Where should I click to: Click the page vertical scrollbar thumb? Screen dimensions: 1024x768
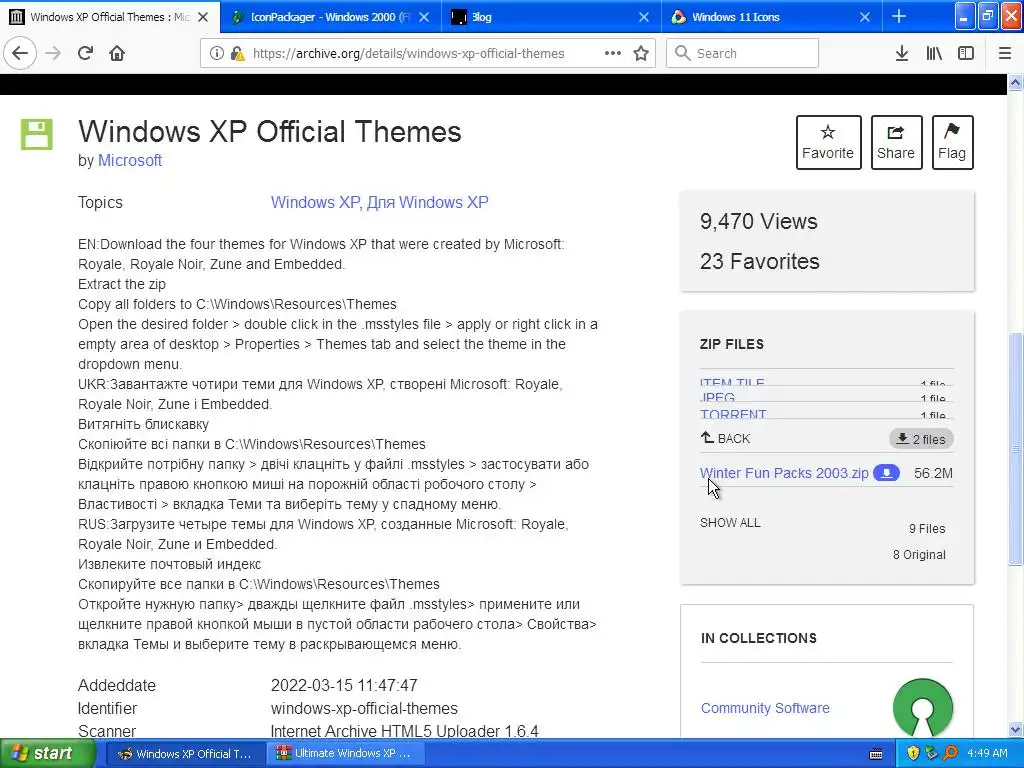click(1016, 449)
